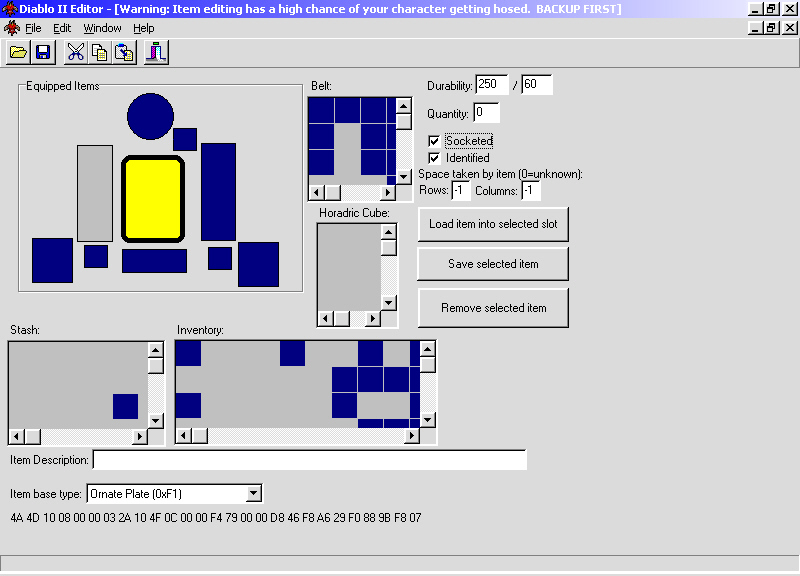Click Inventory horizontal scroll right arrow
Viewport: 800px width, 576px height.
click(412, 436)
